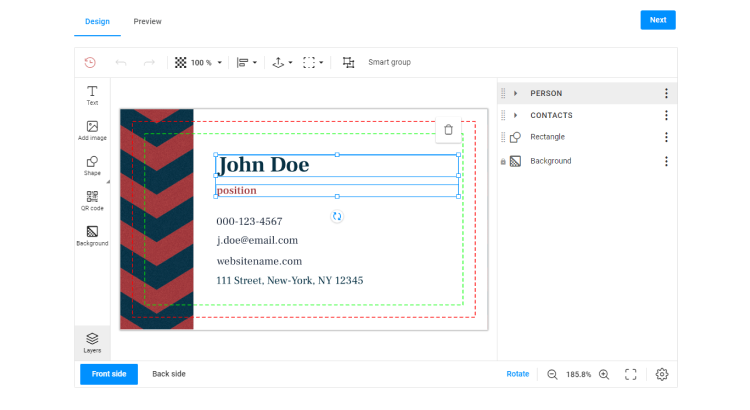Select the phone number 000-123-4567
The height and width of the screenshot is (410, 750).
pos(249,222)
